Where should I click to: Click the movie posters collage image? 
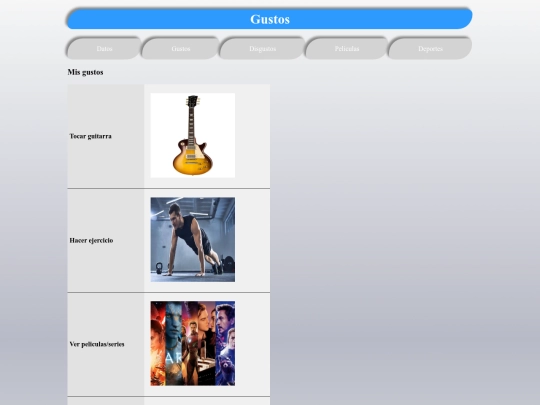(193, 343)
